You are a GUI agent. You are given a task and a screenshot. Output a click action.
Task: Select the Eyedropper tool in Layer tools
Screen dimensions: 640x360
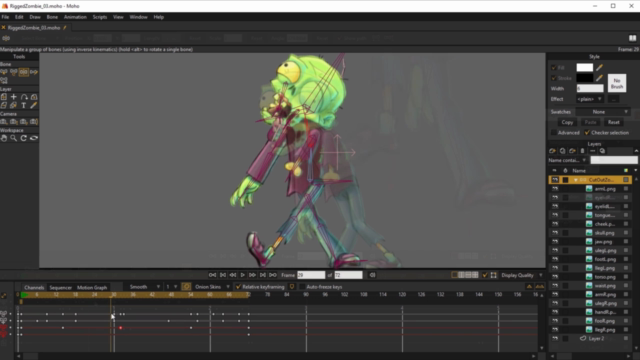[34, 106]
